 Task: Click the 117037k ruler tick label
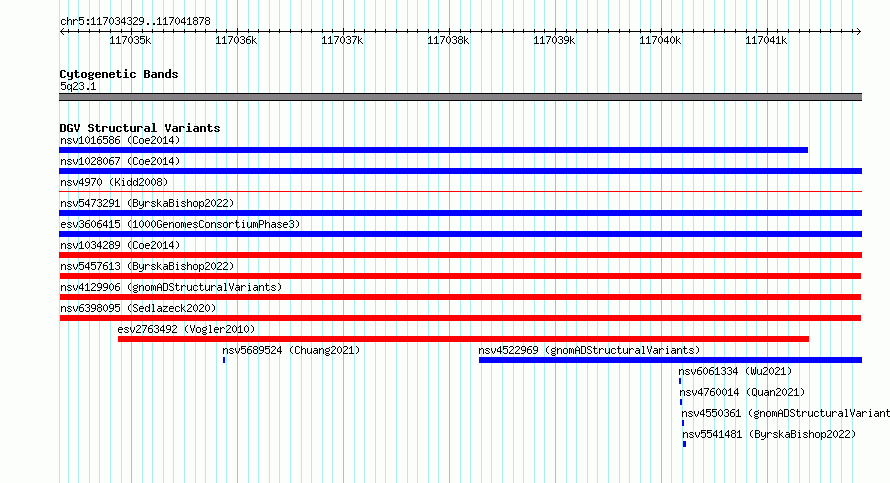coord(342,40)
